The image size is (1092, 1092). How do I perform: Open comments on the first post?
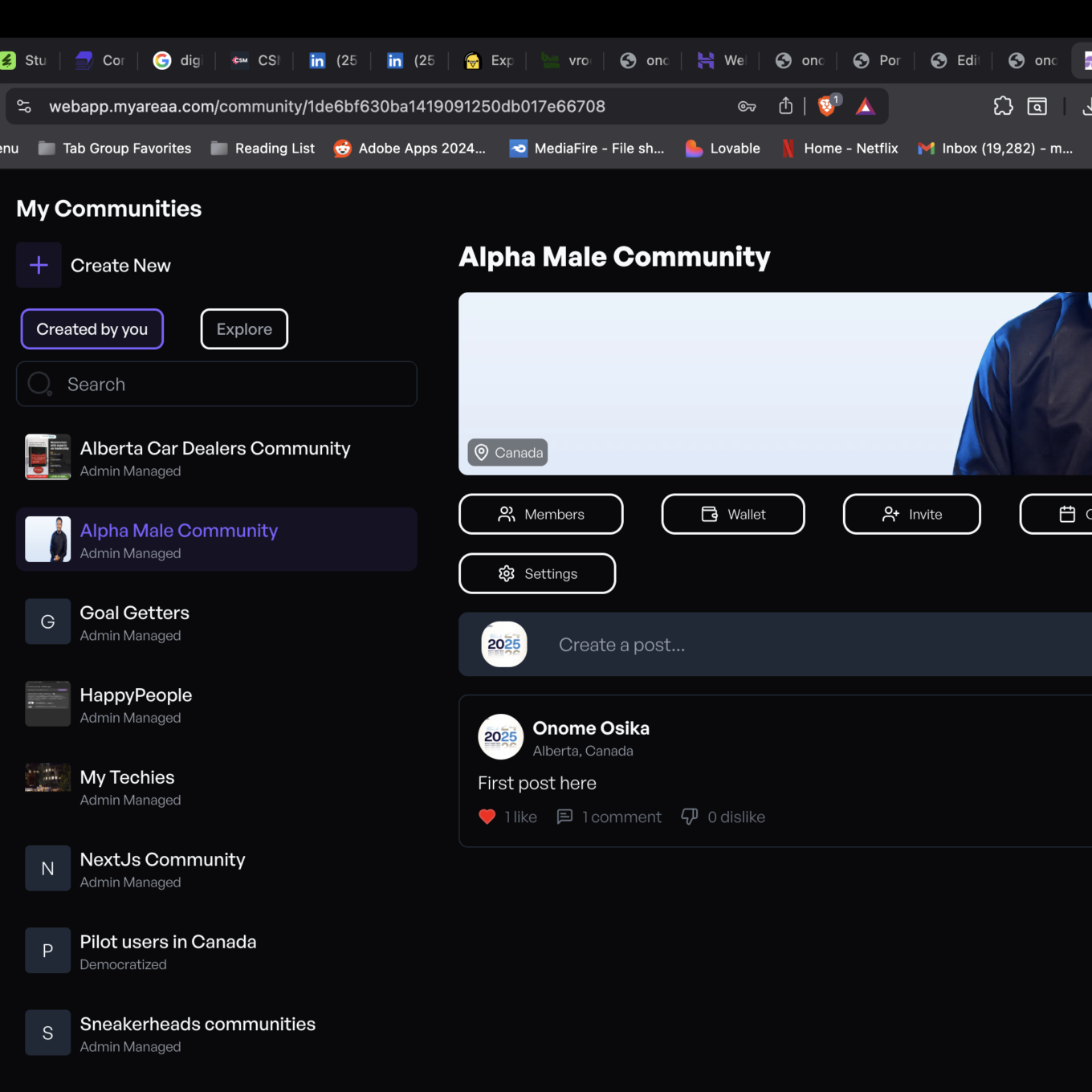tap(565, 817)
